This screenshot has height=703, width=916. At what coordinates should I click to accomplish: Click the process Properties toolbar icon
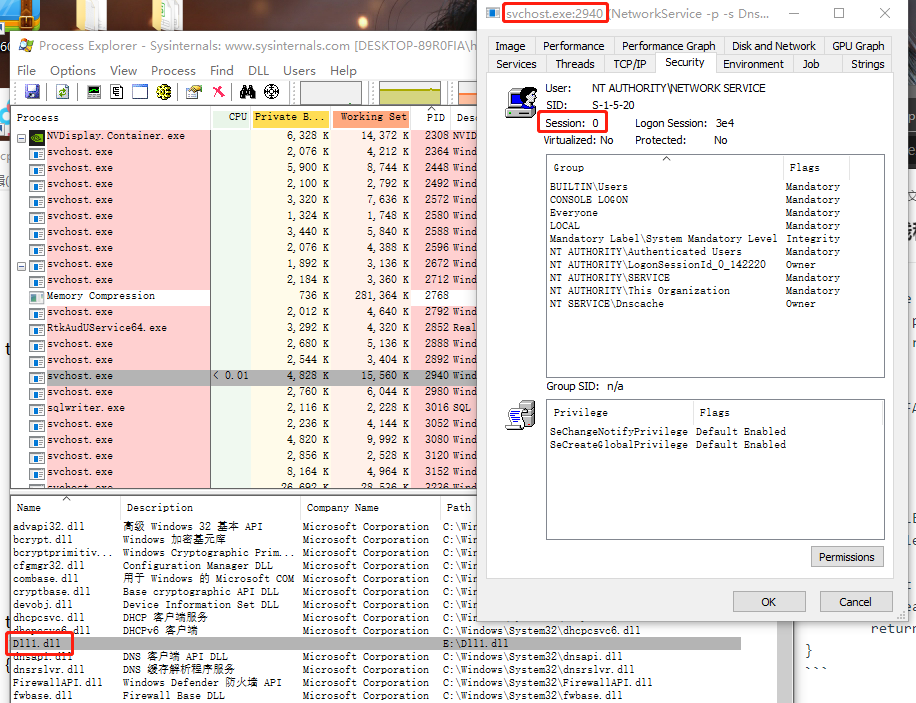[194, 92]
